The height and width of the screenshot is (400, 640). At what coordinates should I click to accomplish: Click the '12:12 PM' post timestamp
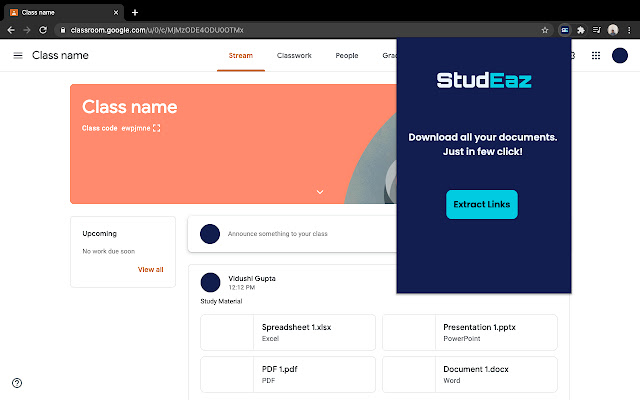point(242,287)
